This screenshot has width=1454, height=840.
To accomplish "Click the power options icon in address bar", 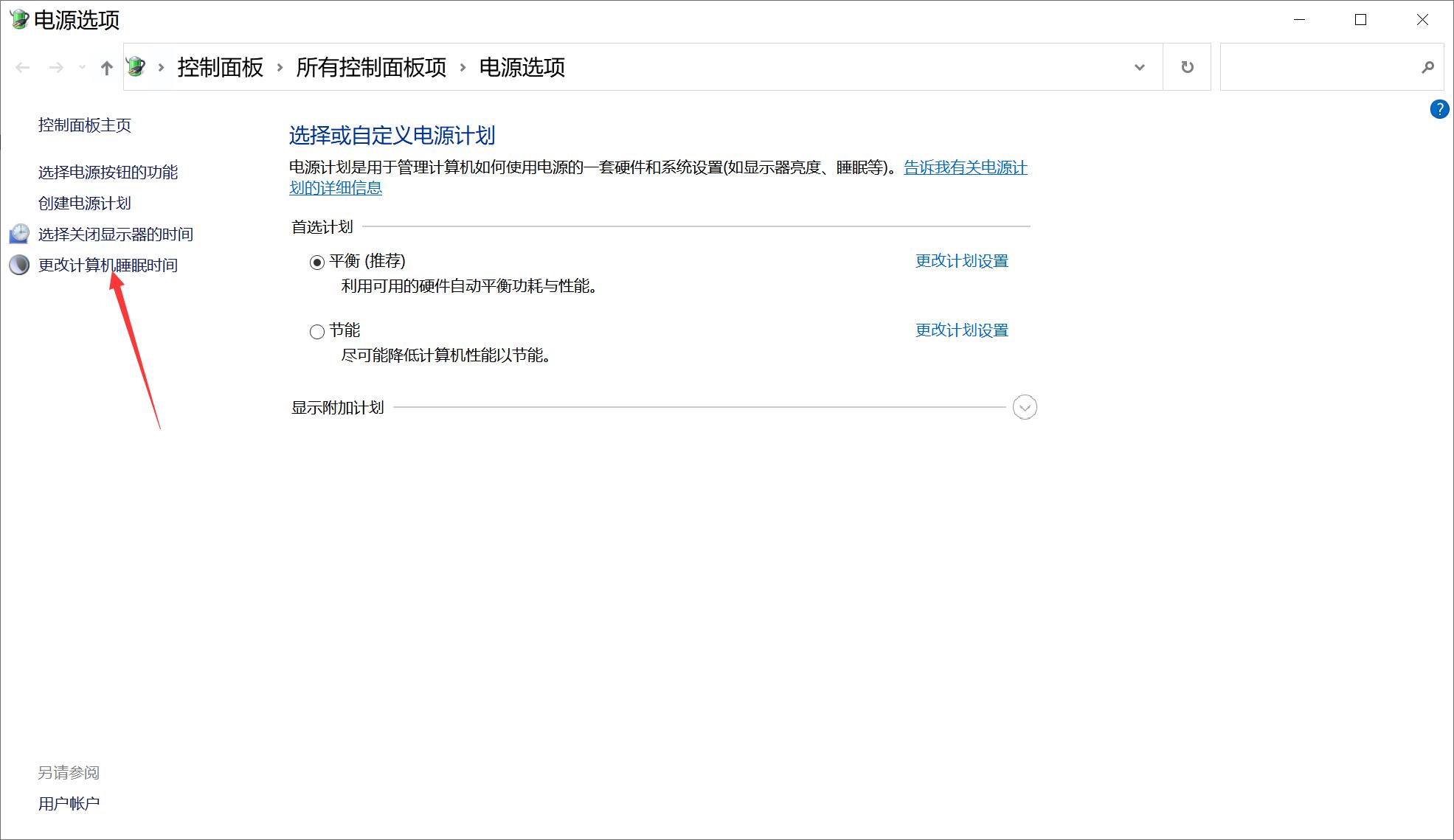I will coord(136,67).
